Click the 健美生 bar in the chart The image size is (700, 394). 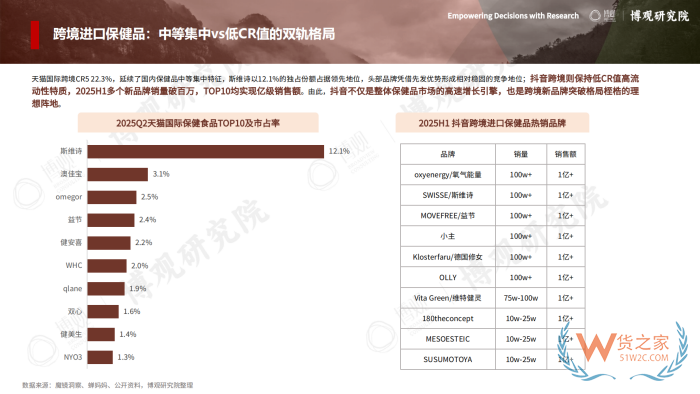click(101, 334)
